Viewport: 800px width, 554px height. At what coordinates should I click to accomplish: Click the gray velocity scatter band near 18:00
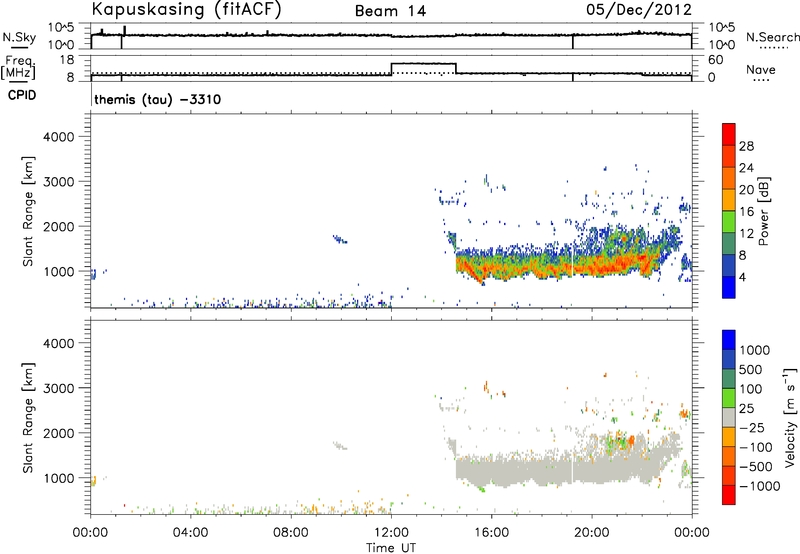tap(541, 469)
